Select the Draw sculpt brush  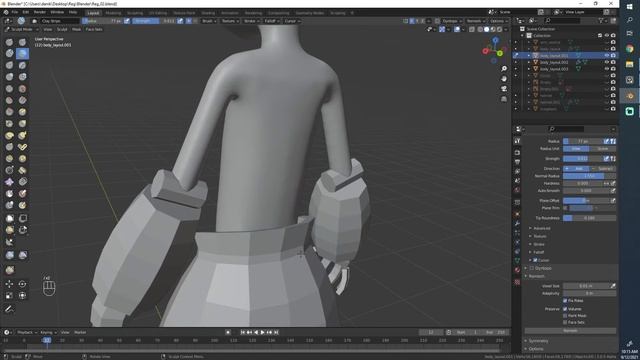(9, 42)
